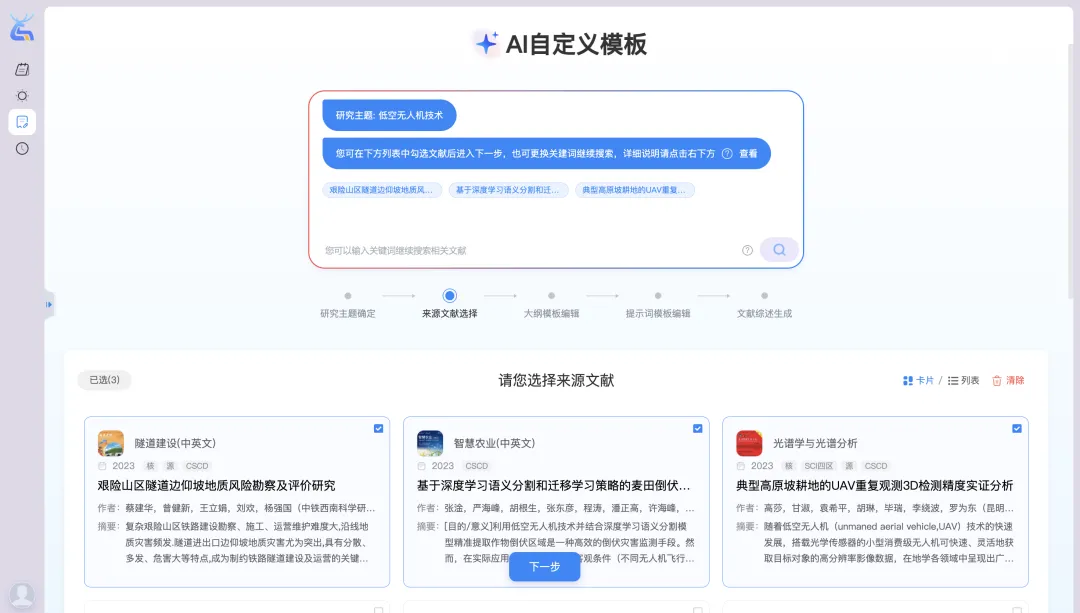Click 清除 to clear selections

(x=1008, y=381)
